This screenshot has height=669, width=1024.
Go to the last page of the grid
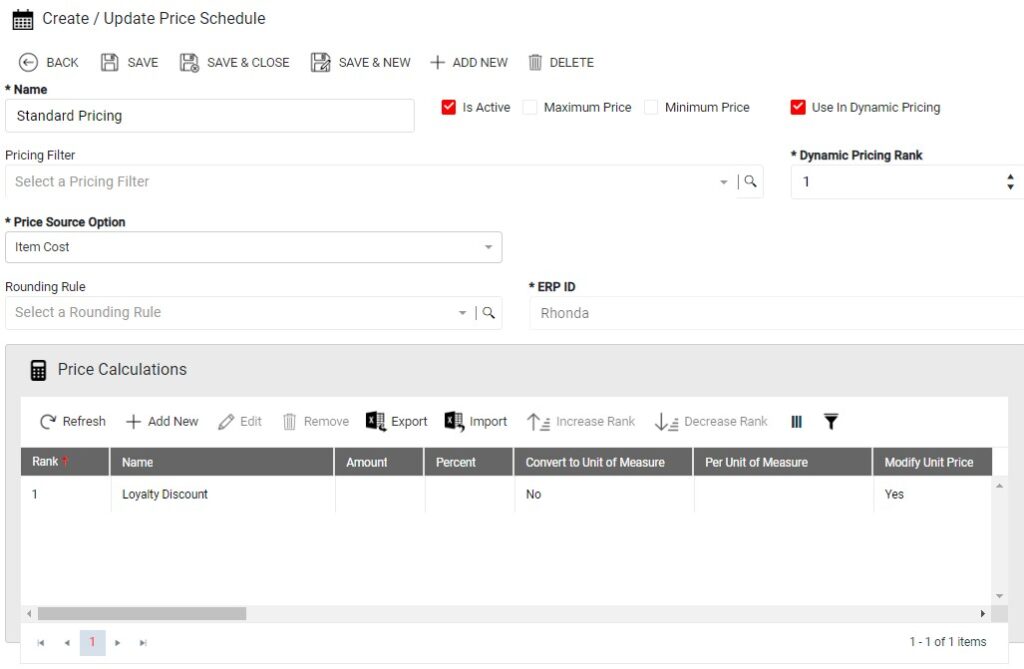[143, 643]
